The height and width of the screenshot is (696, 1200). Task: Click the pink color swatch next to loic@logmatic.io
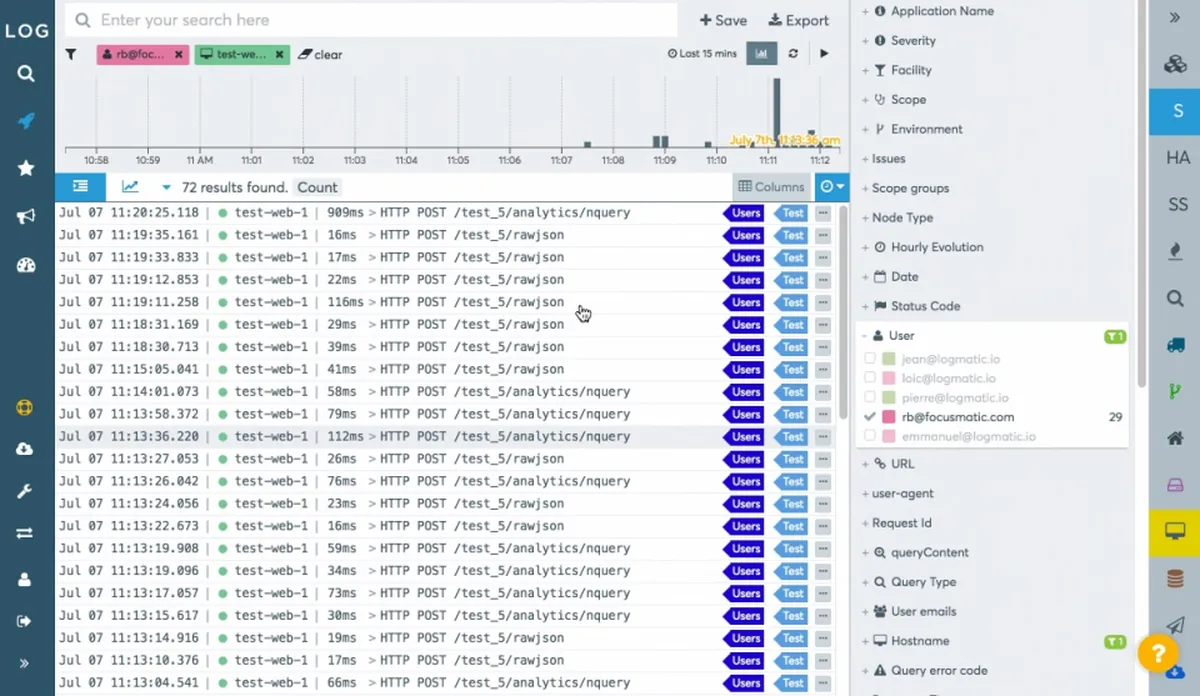pos(889,379)
